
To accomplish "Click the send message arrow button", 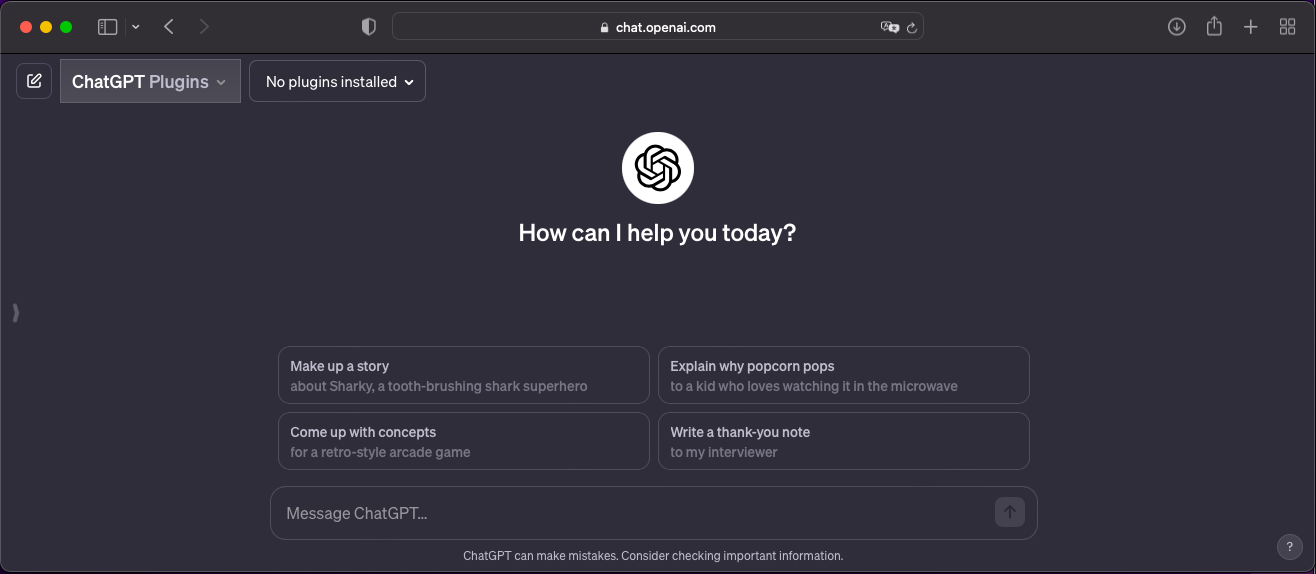I will coord(1010,512).
